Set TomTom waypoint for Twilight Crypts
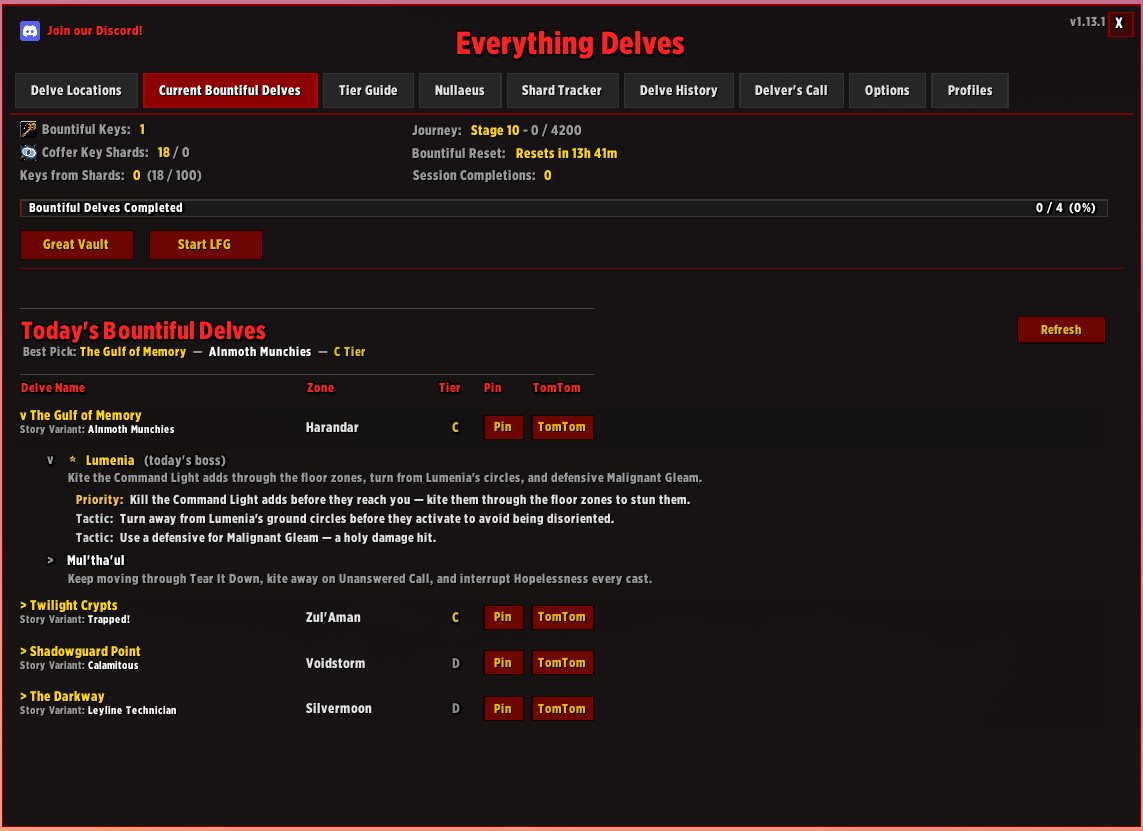 click(x=562, y=617)
